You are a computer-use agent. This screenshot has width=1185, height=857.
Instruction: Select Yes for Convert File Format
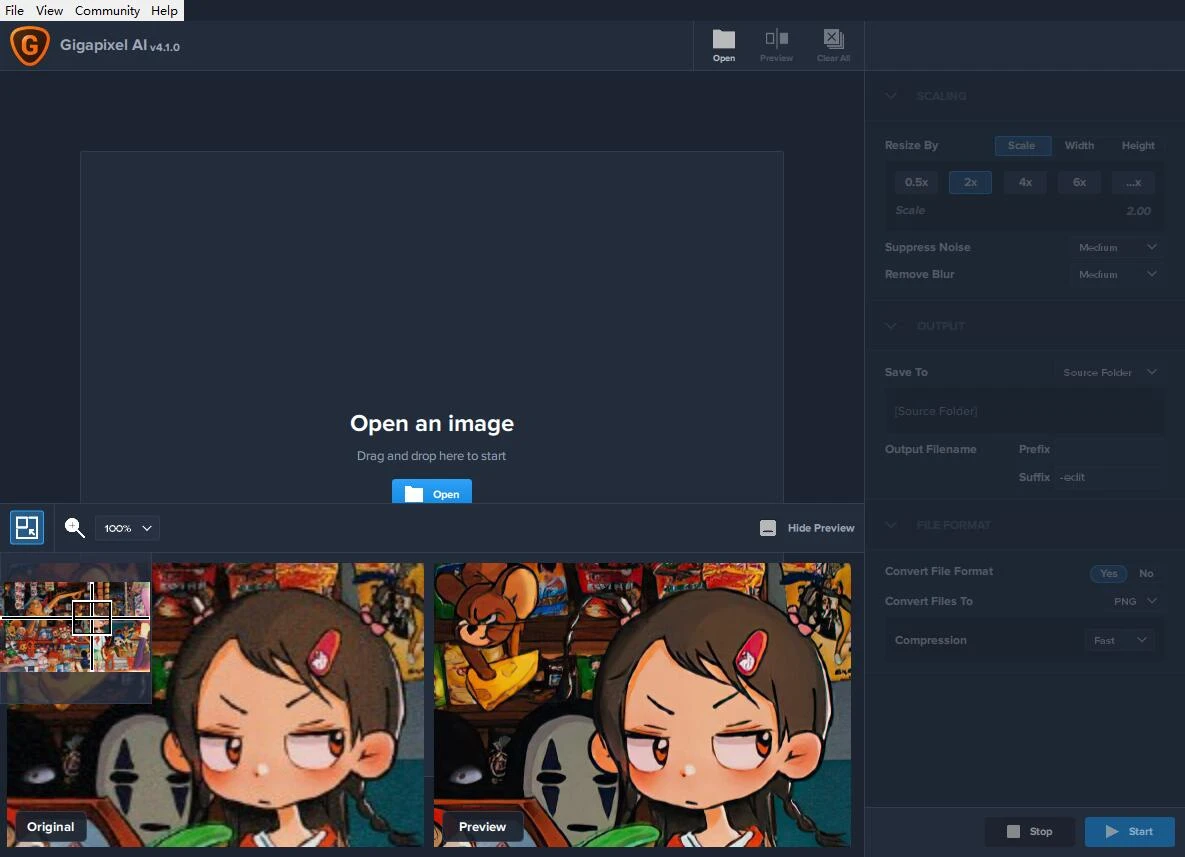click(1108, 573)
